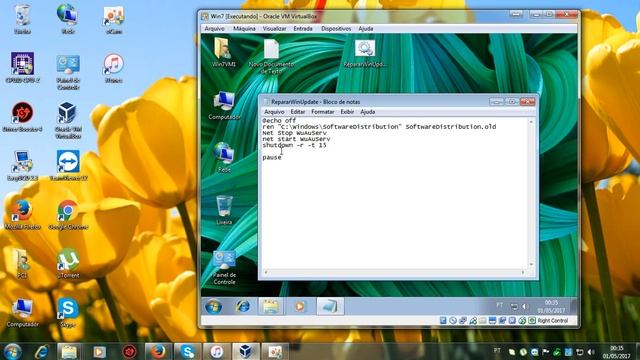640x360 pixels.
Task: Click the 'net start WuAuServ' line
Action: click(296, 139)
